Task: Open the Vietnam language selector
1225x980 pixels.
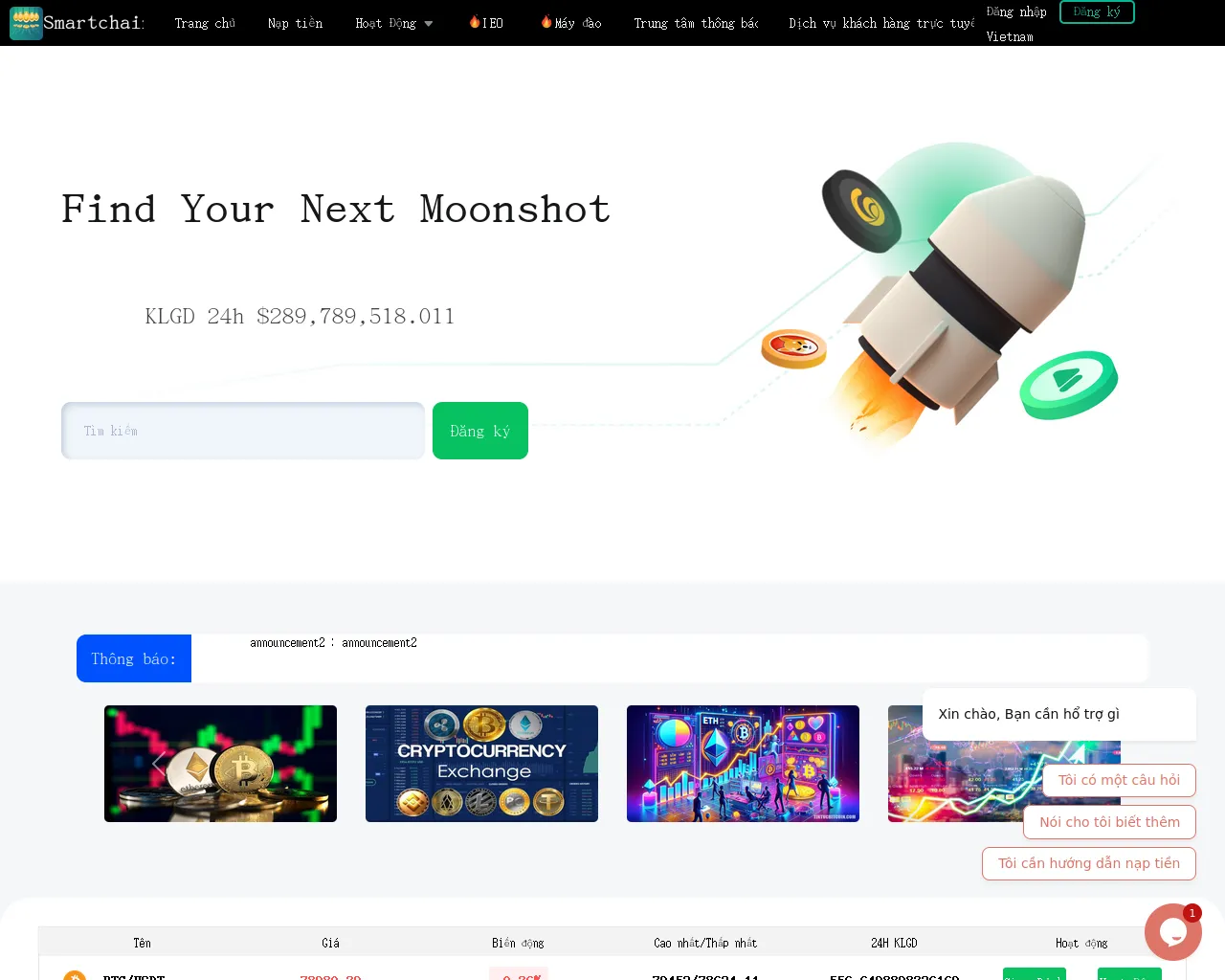Action: (1010, 36)
